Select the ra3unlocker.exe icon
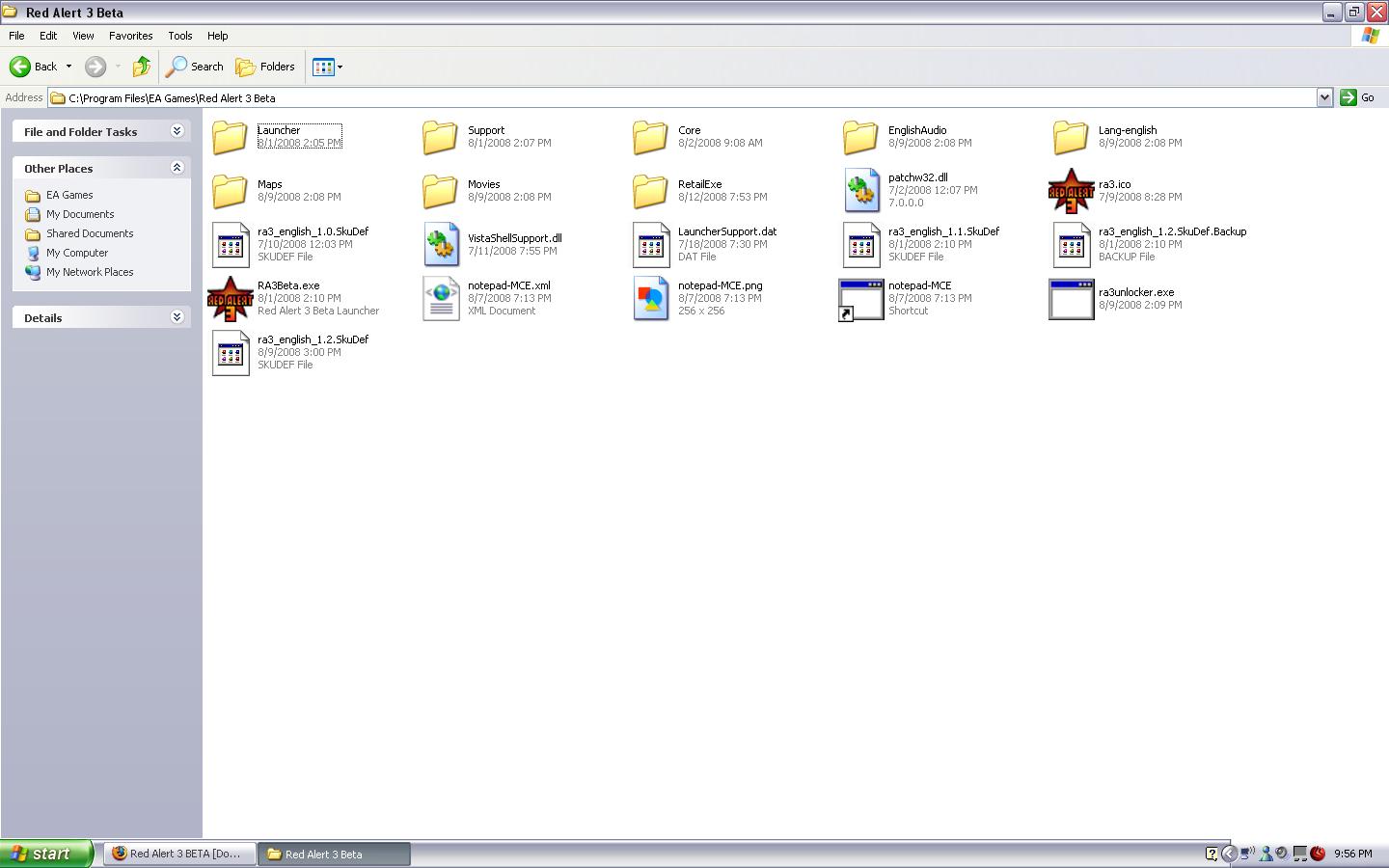Viewport: 1389px width, 868px height. [1071, 299]
